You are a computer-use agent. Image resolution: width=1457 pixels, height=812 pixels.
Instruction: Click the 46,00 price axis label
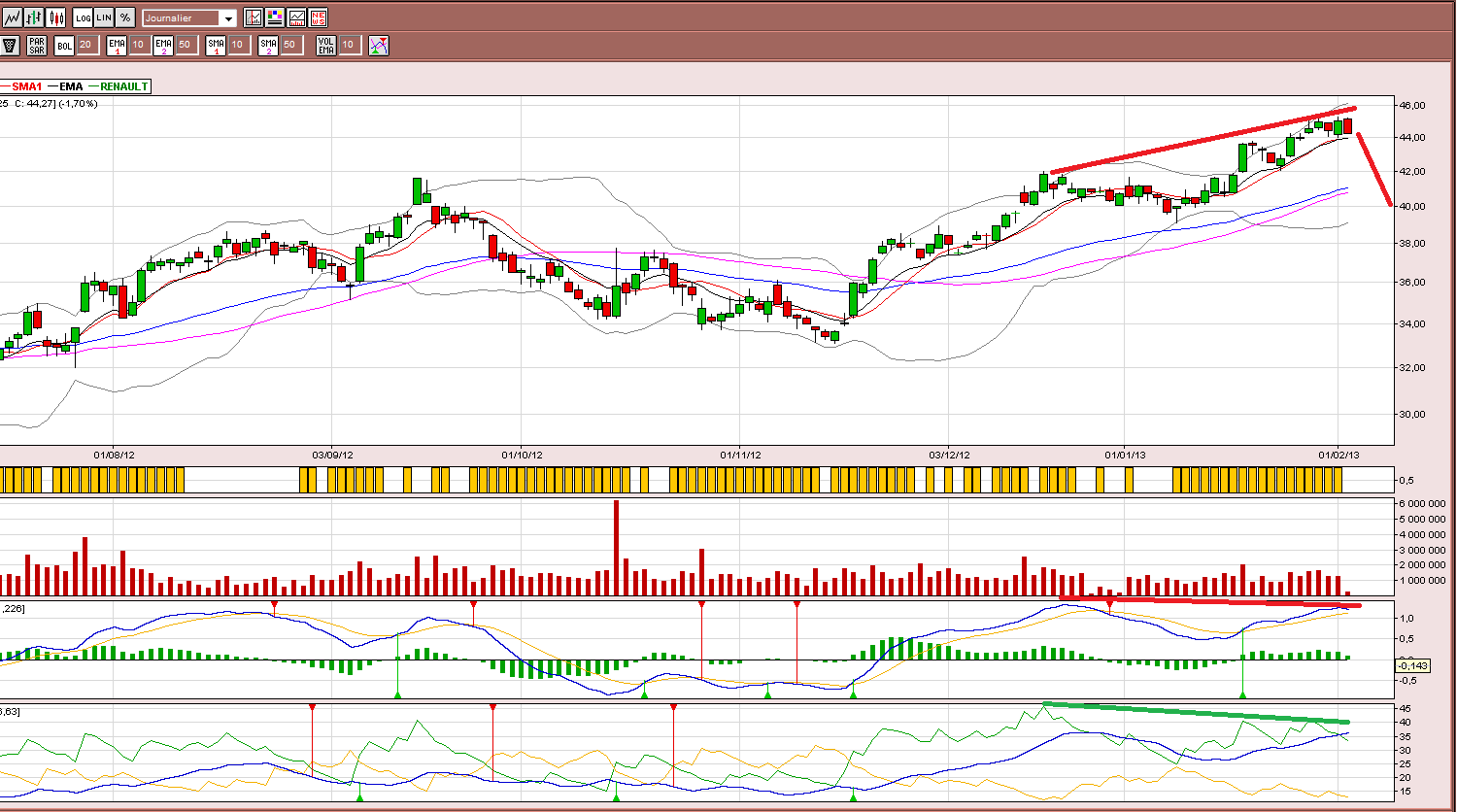(x=1411, y=105)
